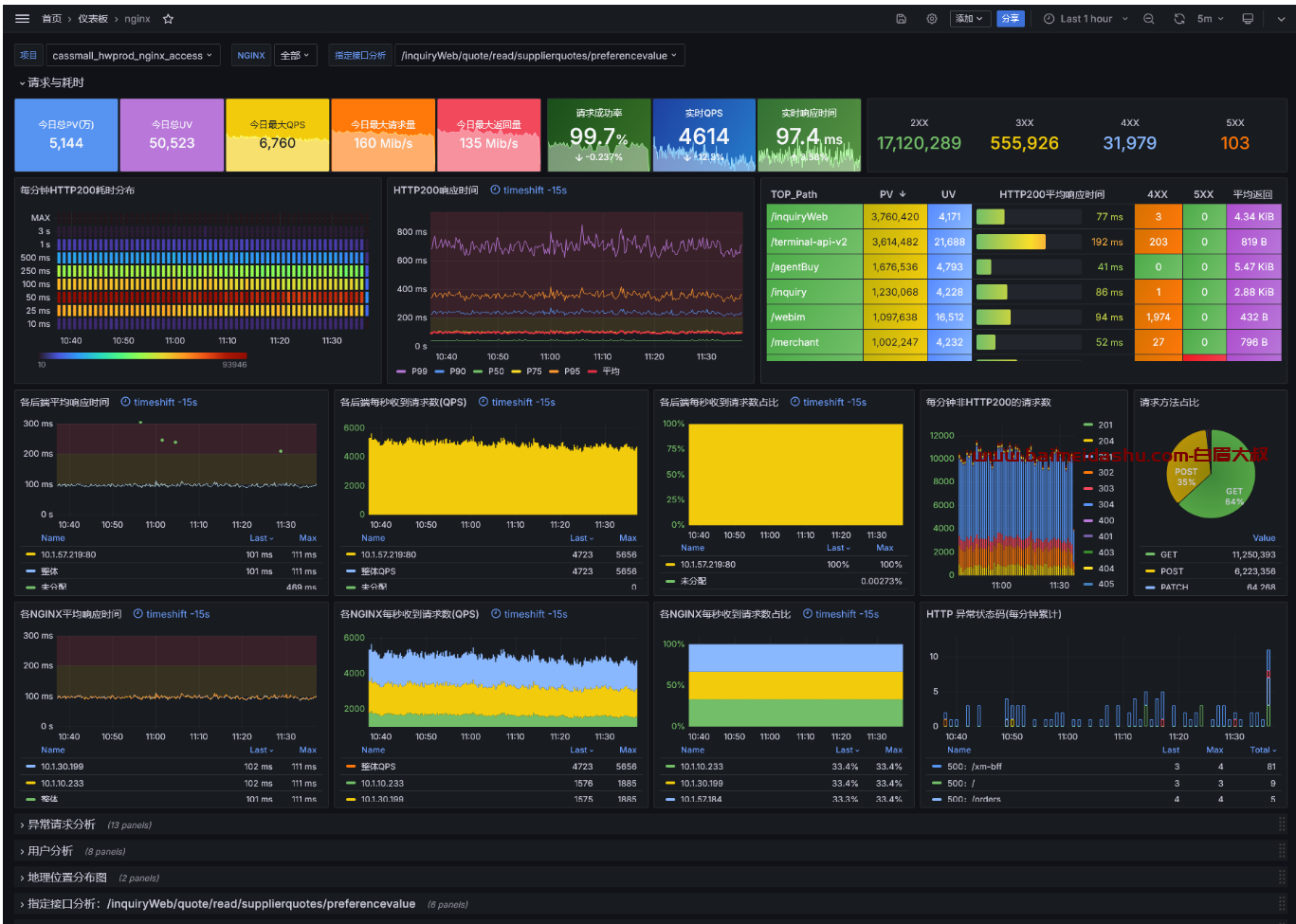Star the nginx dashboard as favorite

[x=168, y=19]
